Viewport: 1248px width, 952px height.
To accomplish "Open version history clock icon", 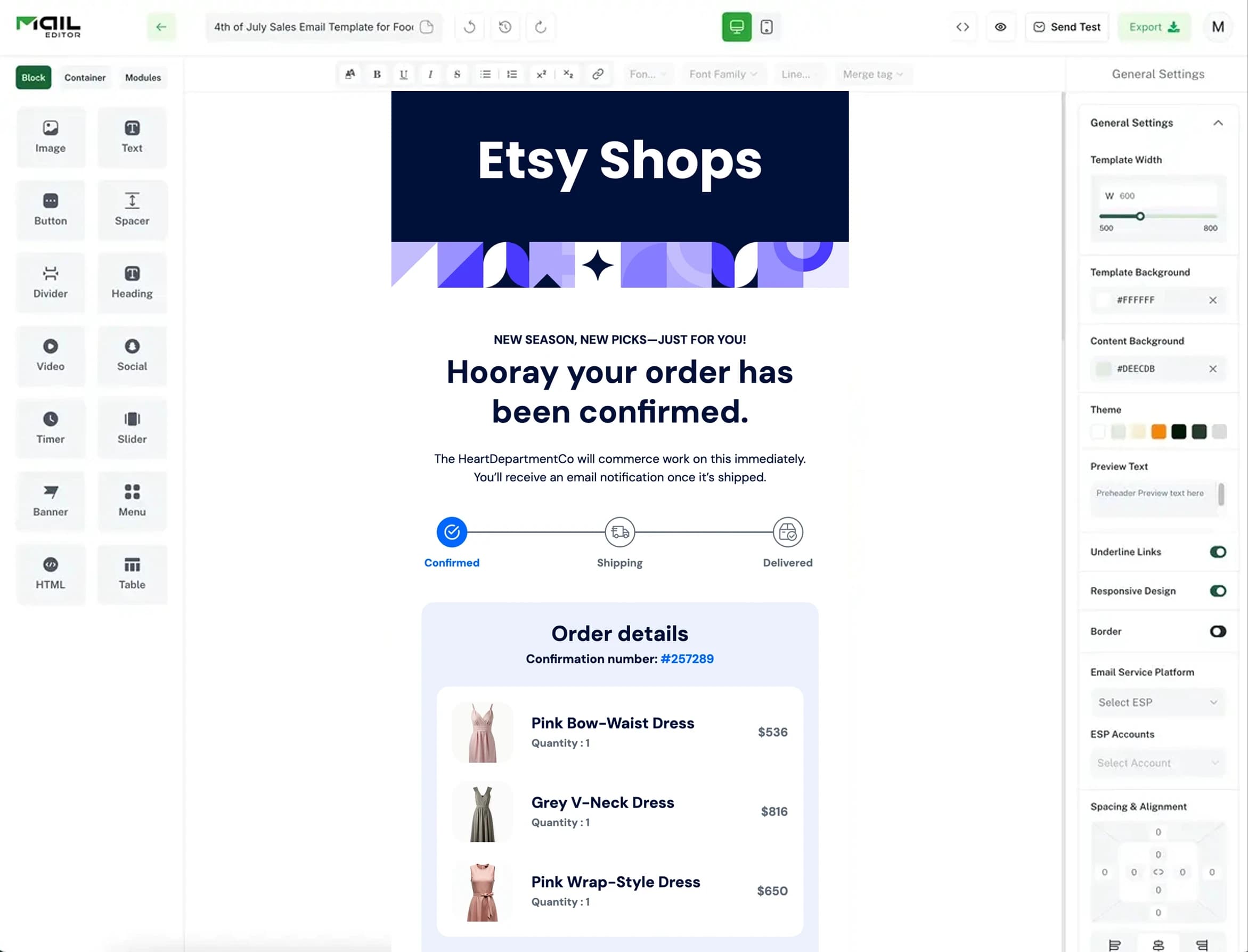I will tap(505, 27).
